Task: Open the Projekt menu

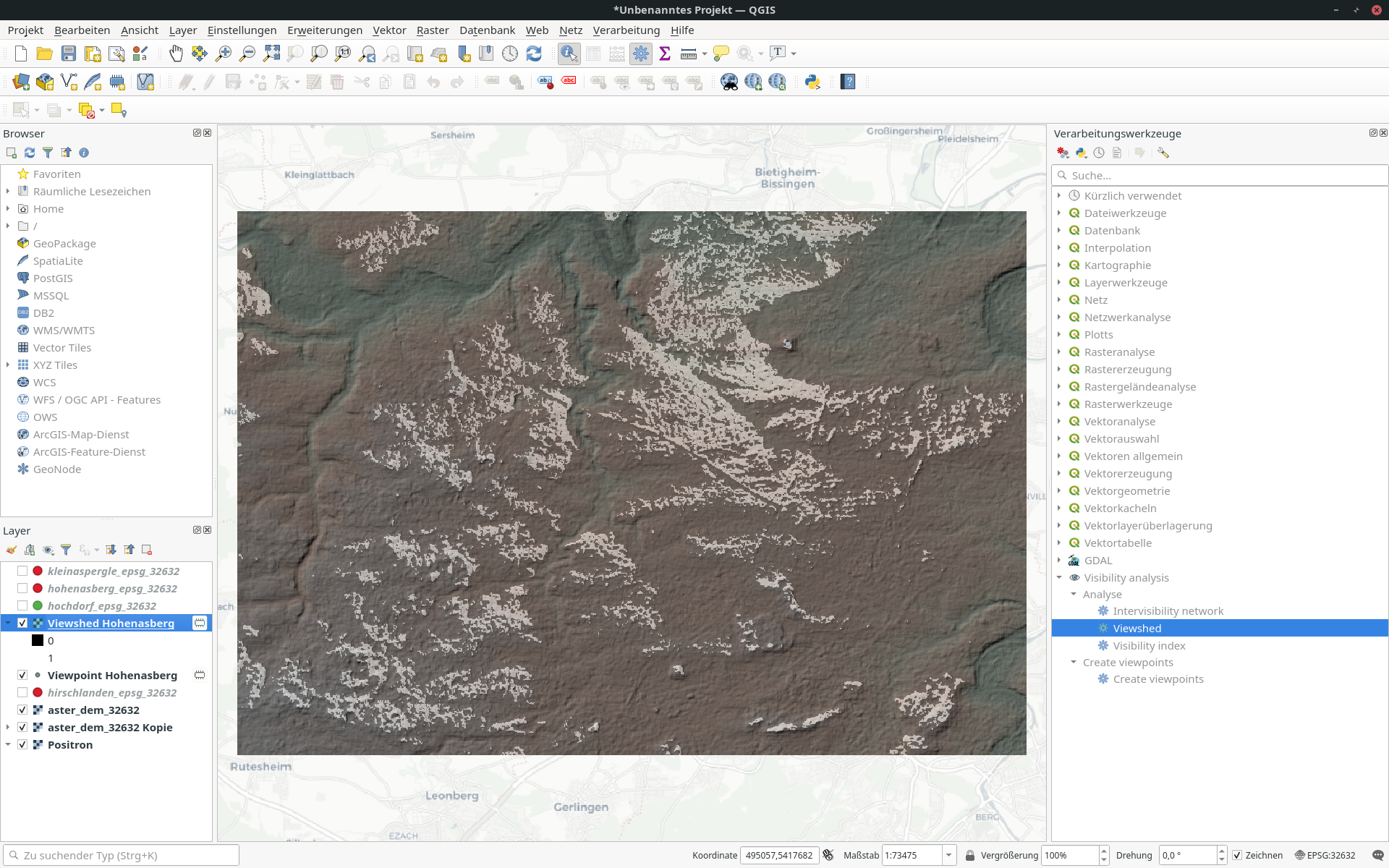Action: pyautogui.click(x=25, y=30)
